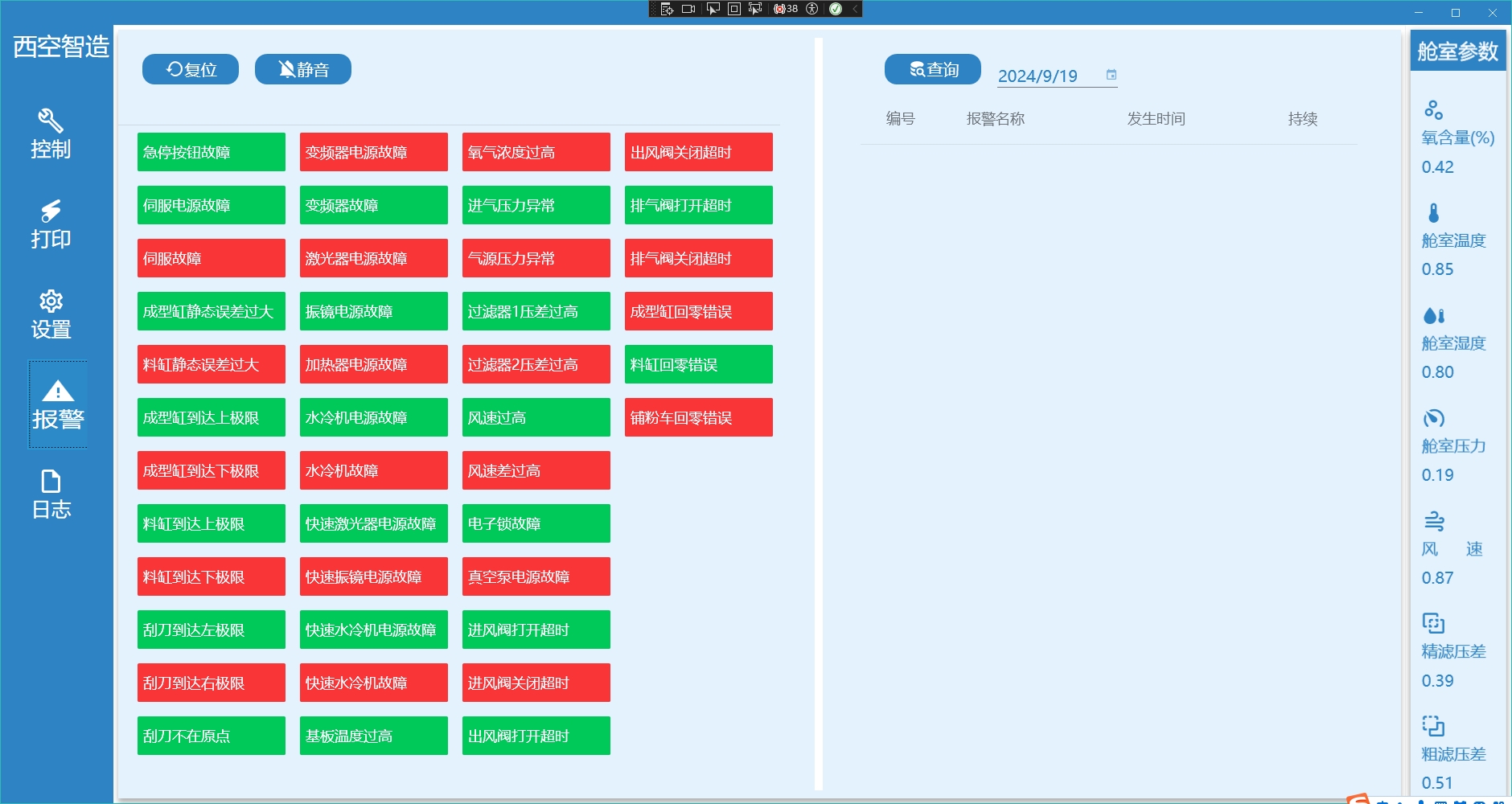Viewport: 1512px width, 804px height.
Task: Click the 发生时间 column header
Action: (1157, 119)
